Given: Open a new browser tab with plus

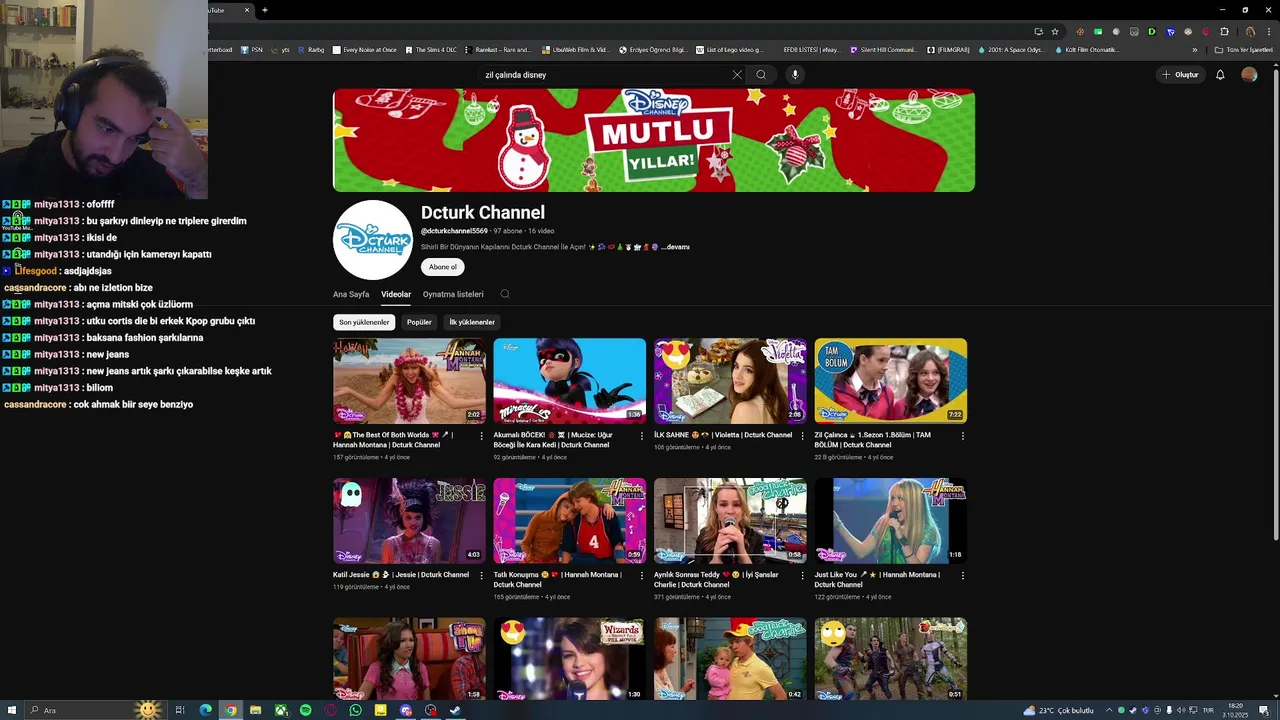Looking at the screenshot, I should (264, 10).
